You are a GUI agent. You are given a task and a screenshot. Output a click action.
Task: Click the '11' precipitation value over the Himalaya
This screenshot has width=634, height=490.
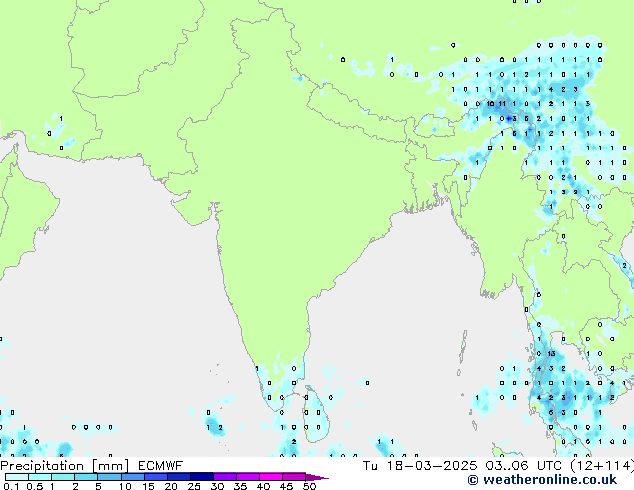point(502,103)
